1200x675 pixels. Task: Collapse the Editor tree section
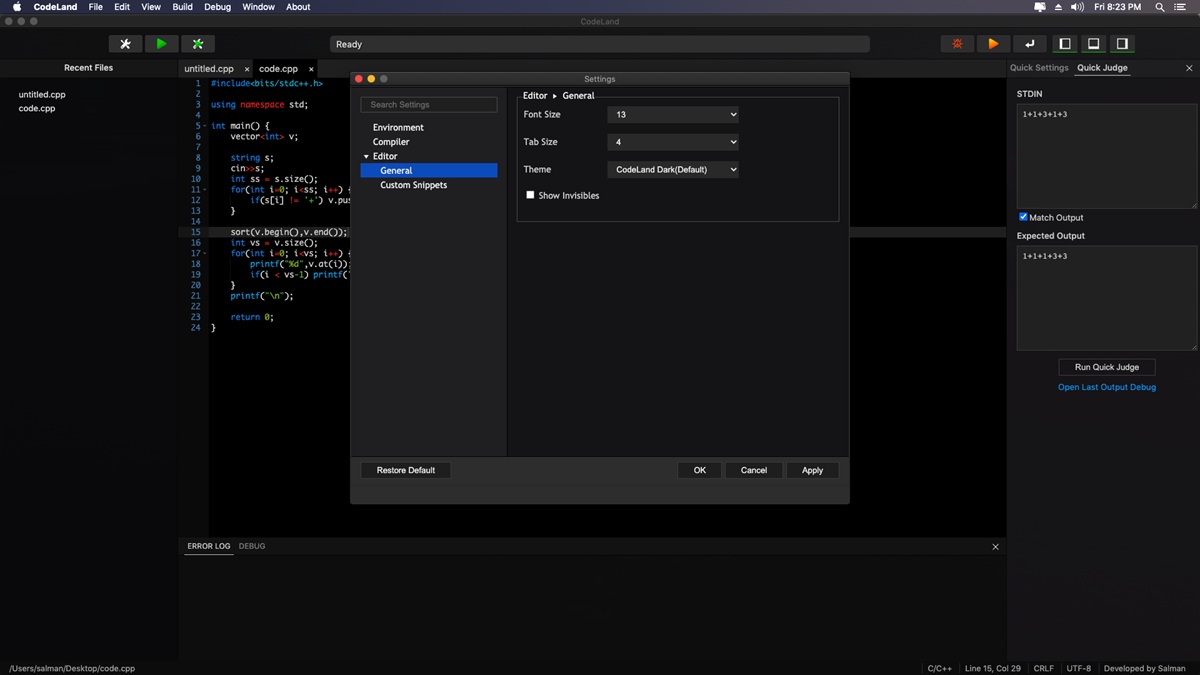click(366, 157)
